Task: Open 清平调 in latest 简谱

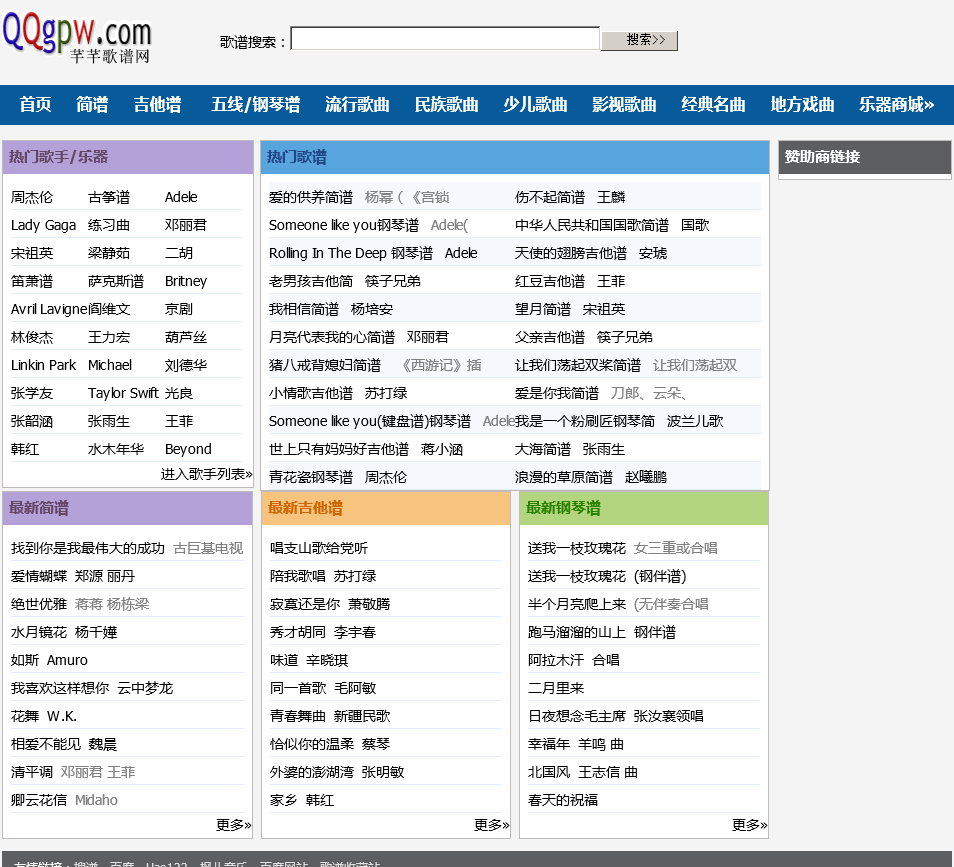Action: click(x=32, y=772)
